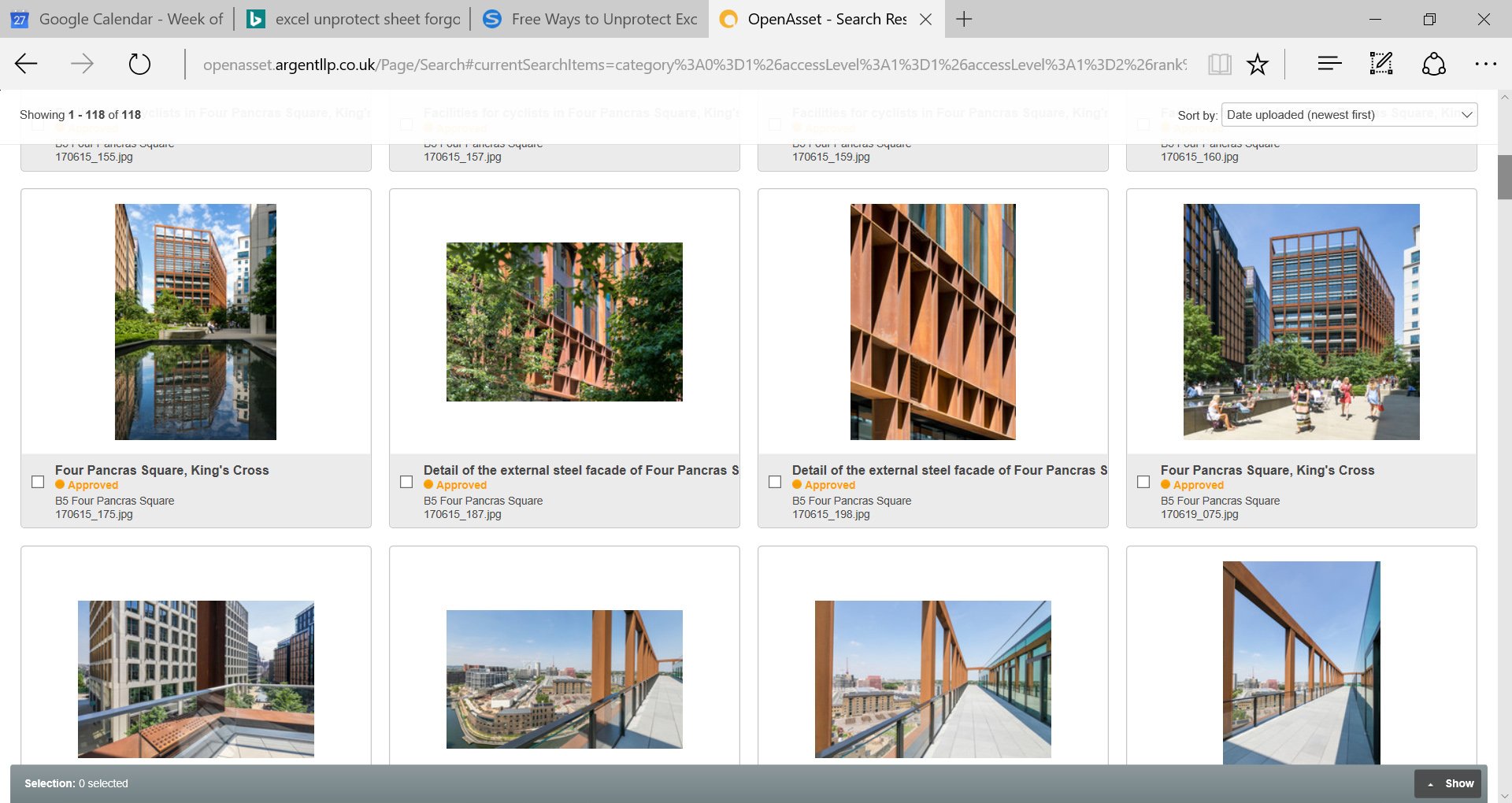The width and height of the screenshot is (1512, 803).
Task: Open a new browser tab
Action: [964, 19]
